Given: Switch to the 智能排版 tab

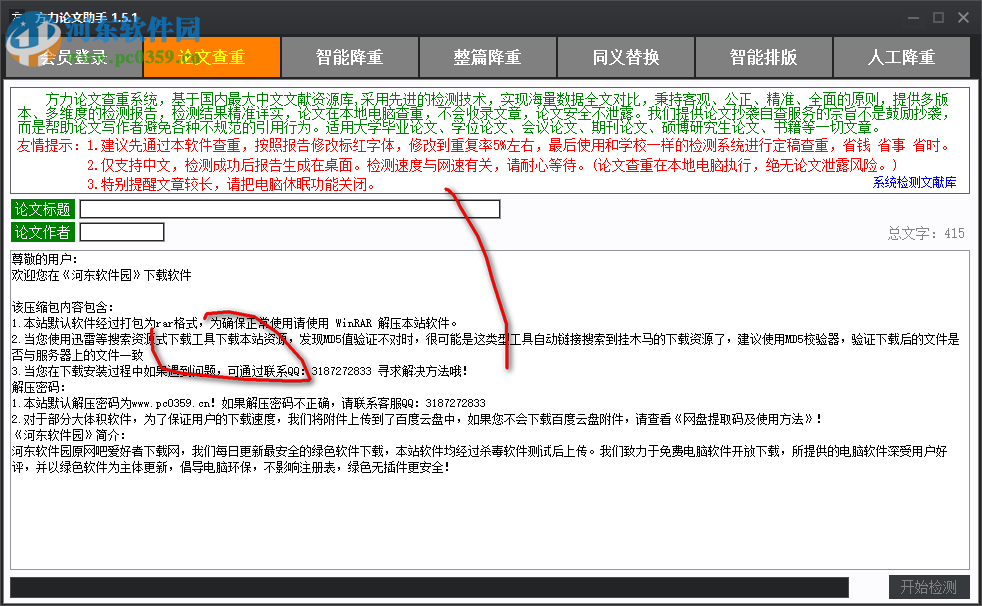Looking at the screenshot, I should pyautogui.click(x=763, y=57).
